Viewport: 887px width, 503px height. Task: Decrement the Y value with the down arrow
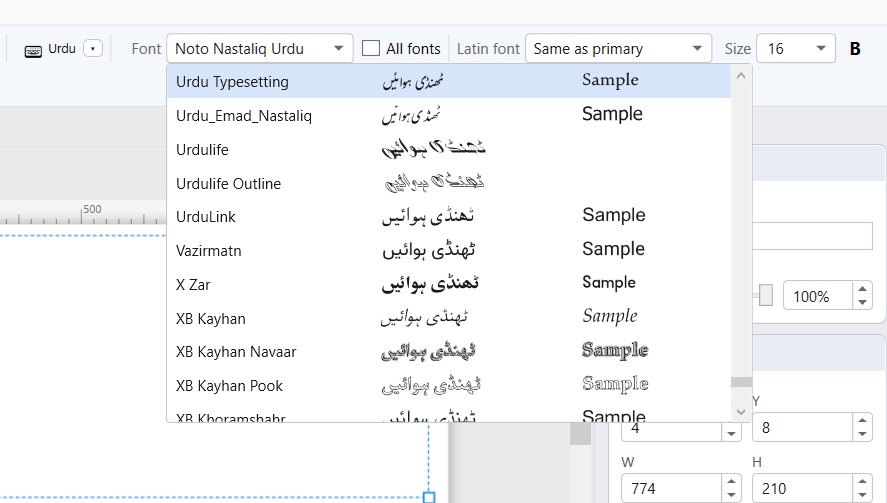tap(862, 435)
